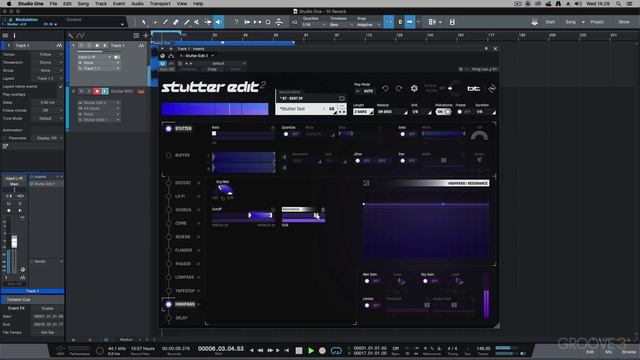Toggle the Stutter module power button
This screenshot has height=360, width=640.
tap(168, 129)
